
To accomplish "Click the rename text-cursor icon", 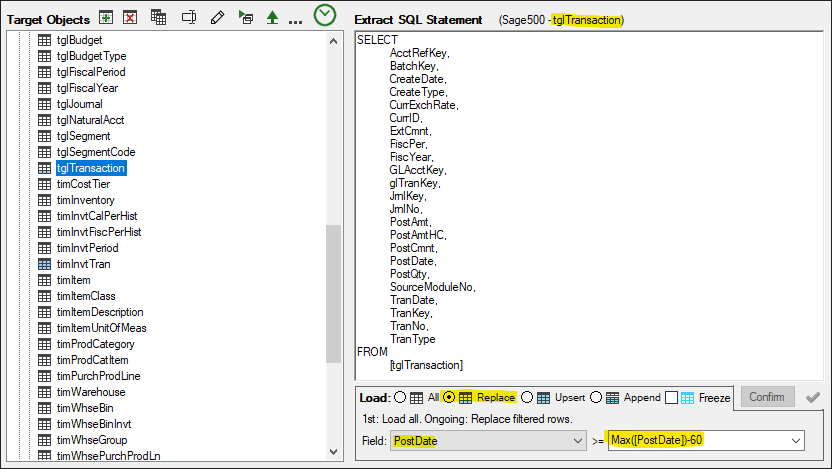I will [189, 18].
